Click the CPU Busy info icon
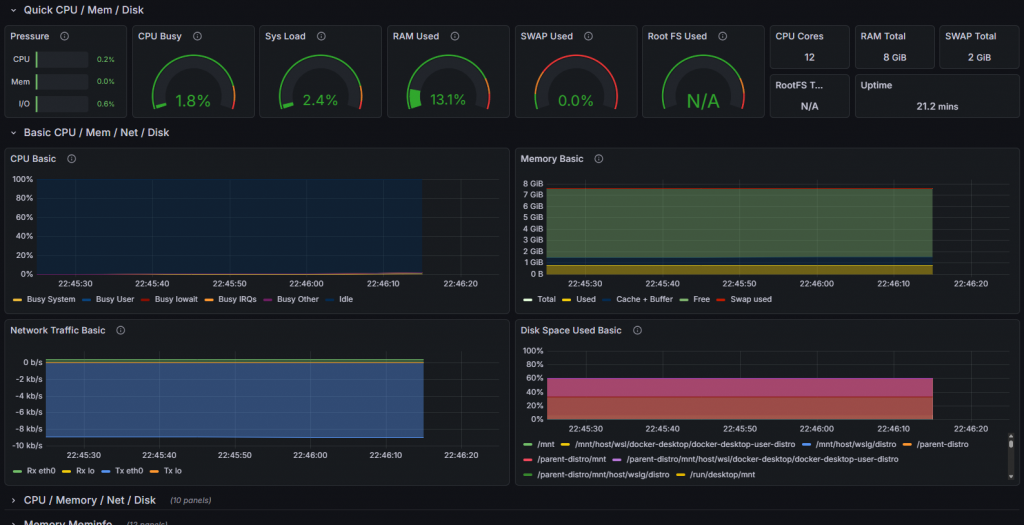Image resolution: width=1024 pixels, height=525 pixels. click(x=197, y=36)
